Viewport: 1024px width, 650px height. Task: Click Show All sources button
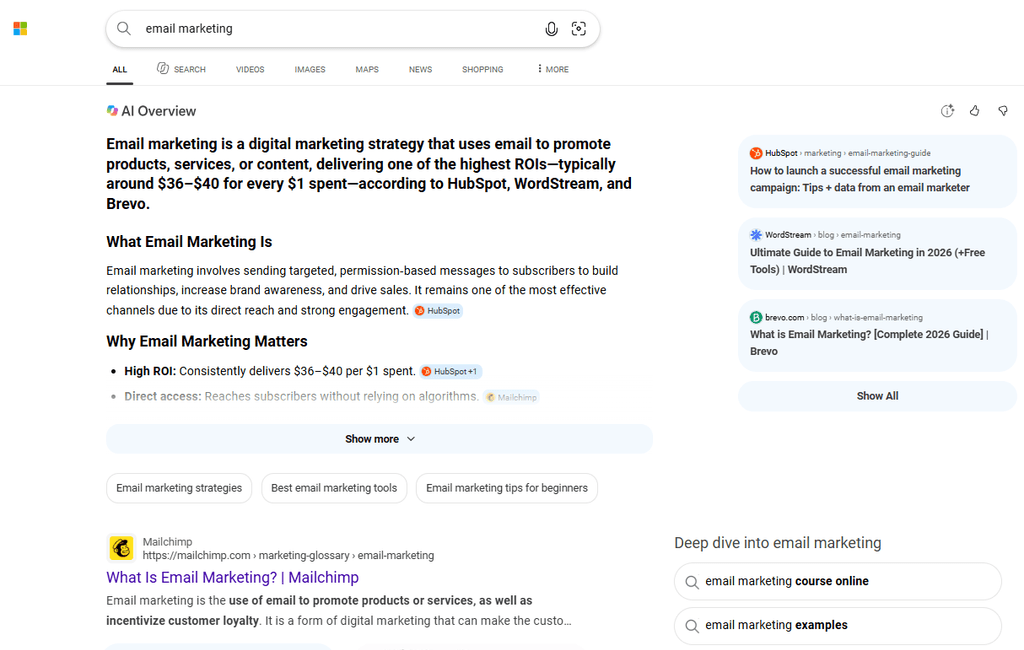(877, 396)
